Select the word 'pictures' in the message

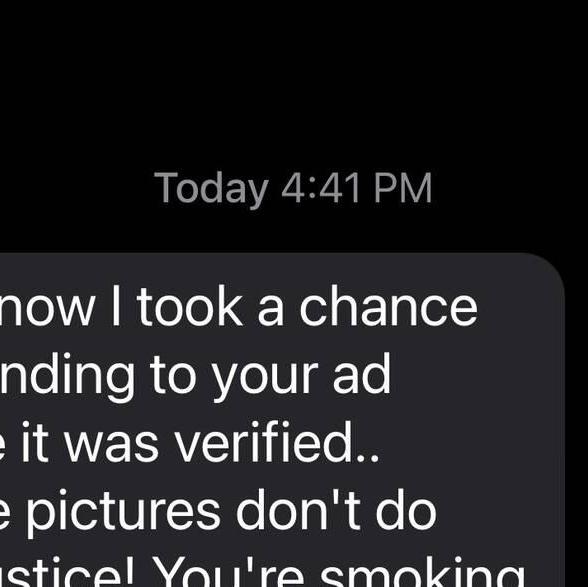[123, 512]
